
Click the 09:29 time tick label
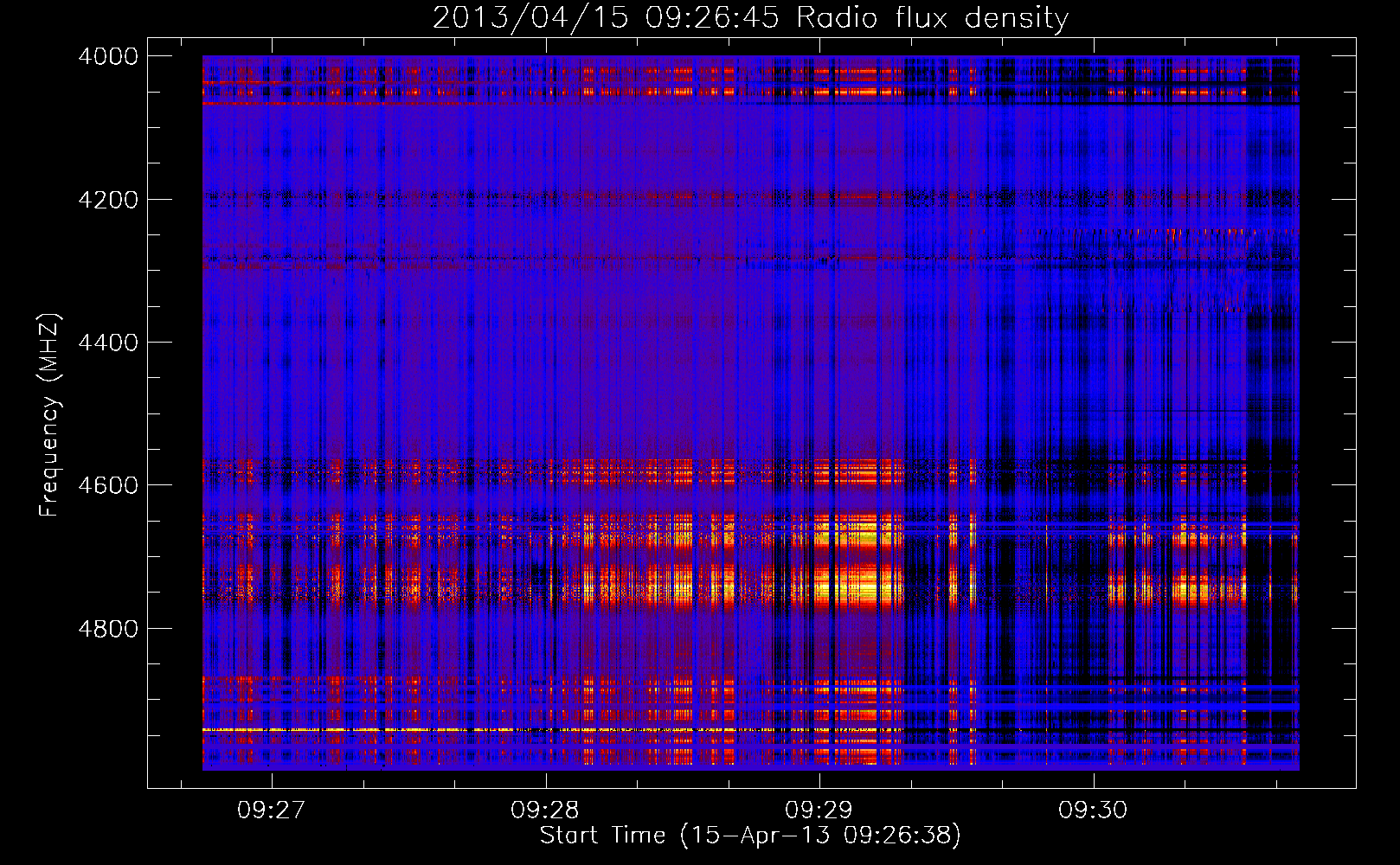(819, 810)
